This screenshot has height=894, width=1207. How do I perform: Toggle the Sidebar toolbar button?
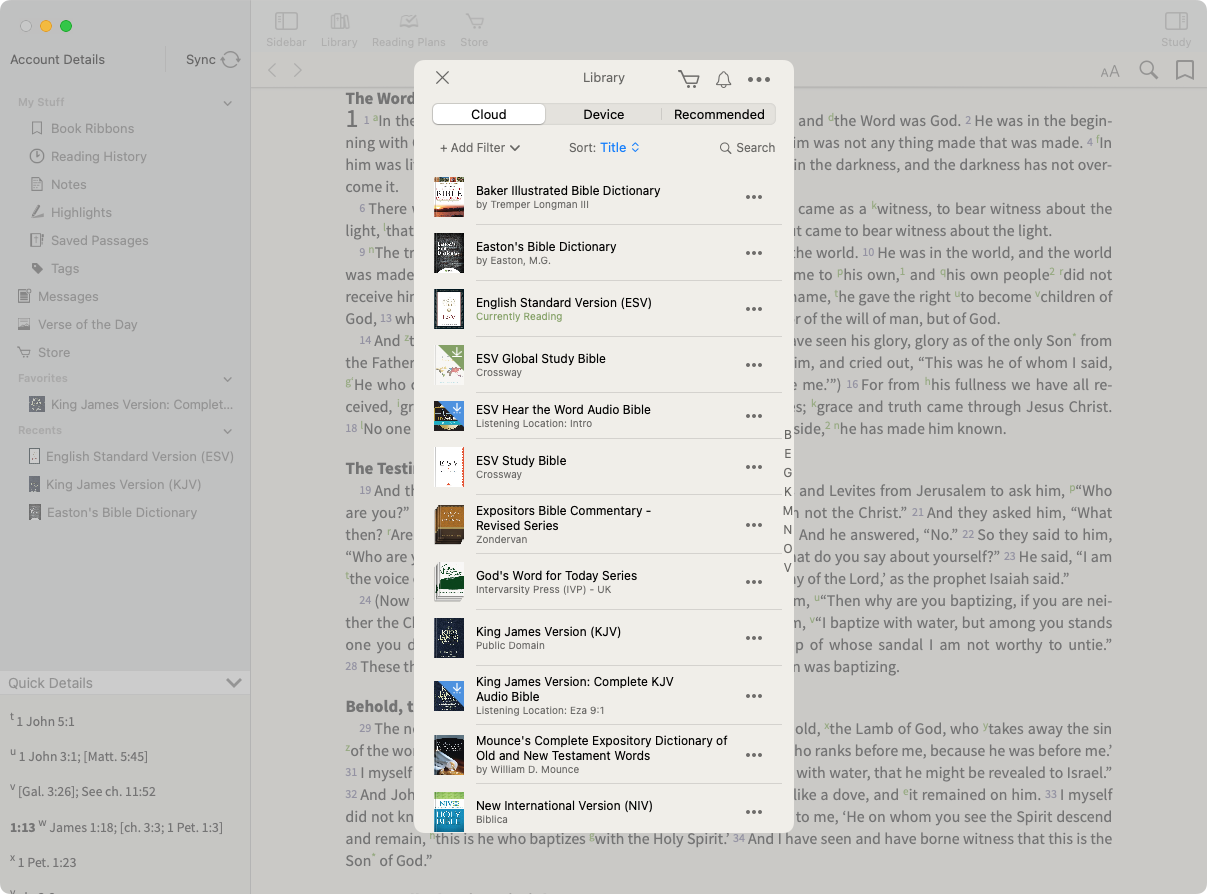pyautogui.click(x=286, y=29)
